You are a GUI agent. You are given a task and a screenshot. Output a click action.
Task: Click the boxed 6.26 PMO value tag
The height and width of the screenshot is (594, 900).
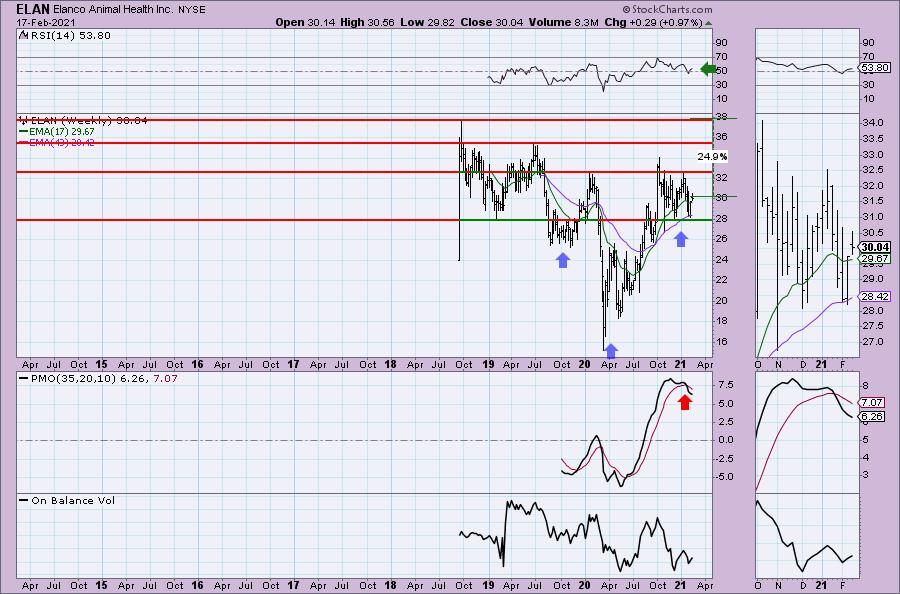tap(872, 417)
